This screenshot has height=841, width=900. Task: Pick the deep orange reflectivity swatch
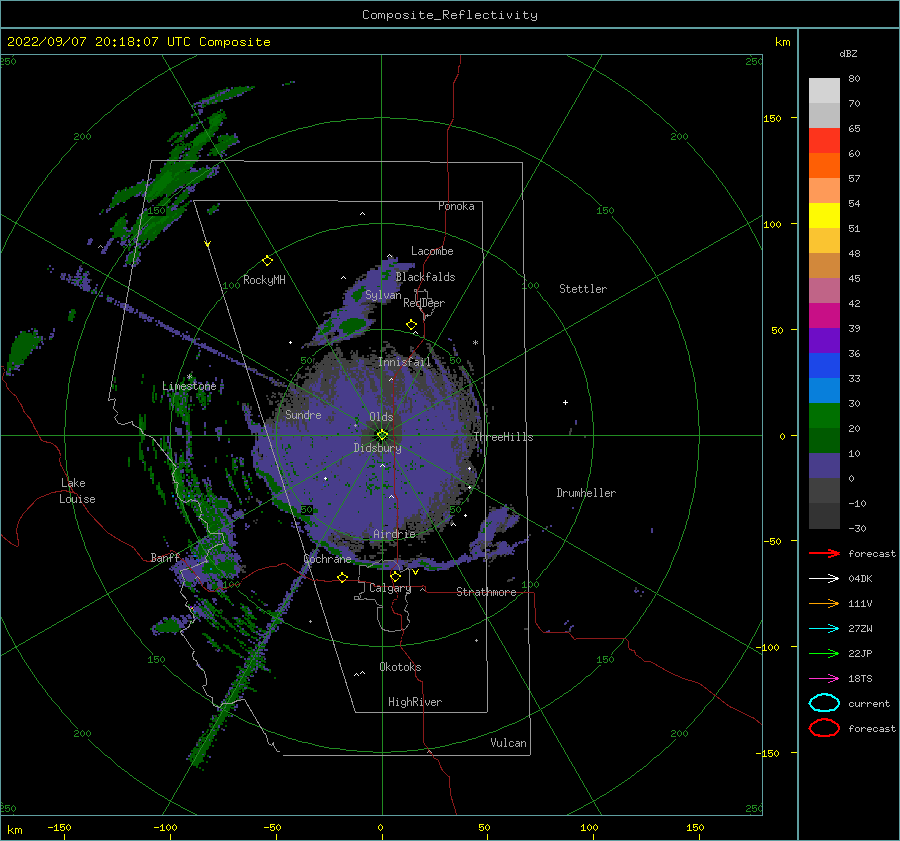click(824, 166)
